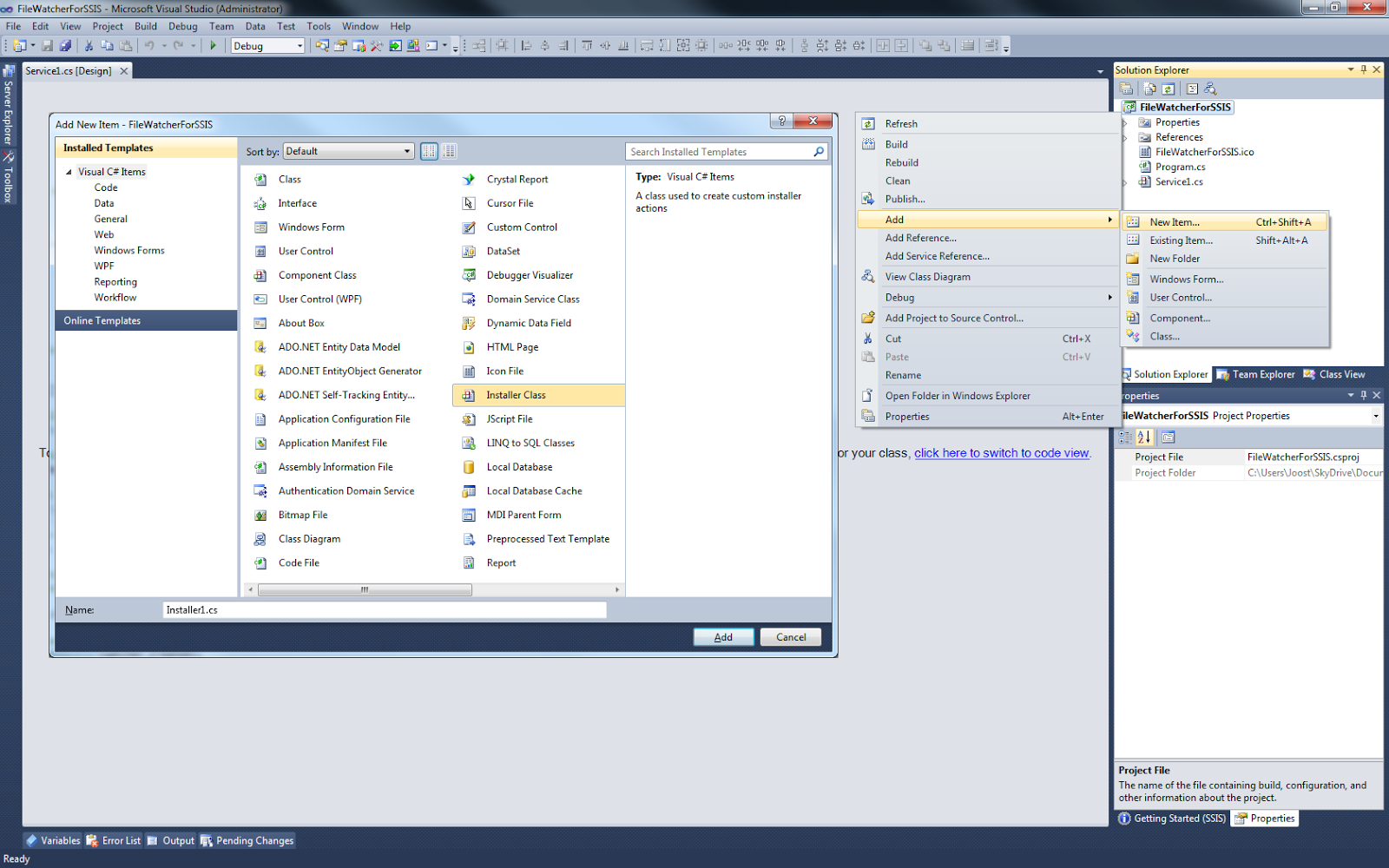Open Program.cs in Solution Explorer
The width and height of the screenshot is (1389, 868).
click(1180, 167)
